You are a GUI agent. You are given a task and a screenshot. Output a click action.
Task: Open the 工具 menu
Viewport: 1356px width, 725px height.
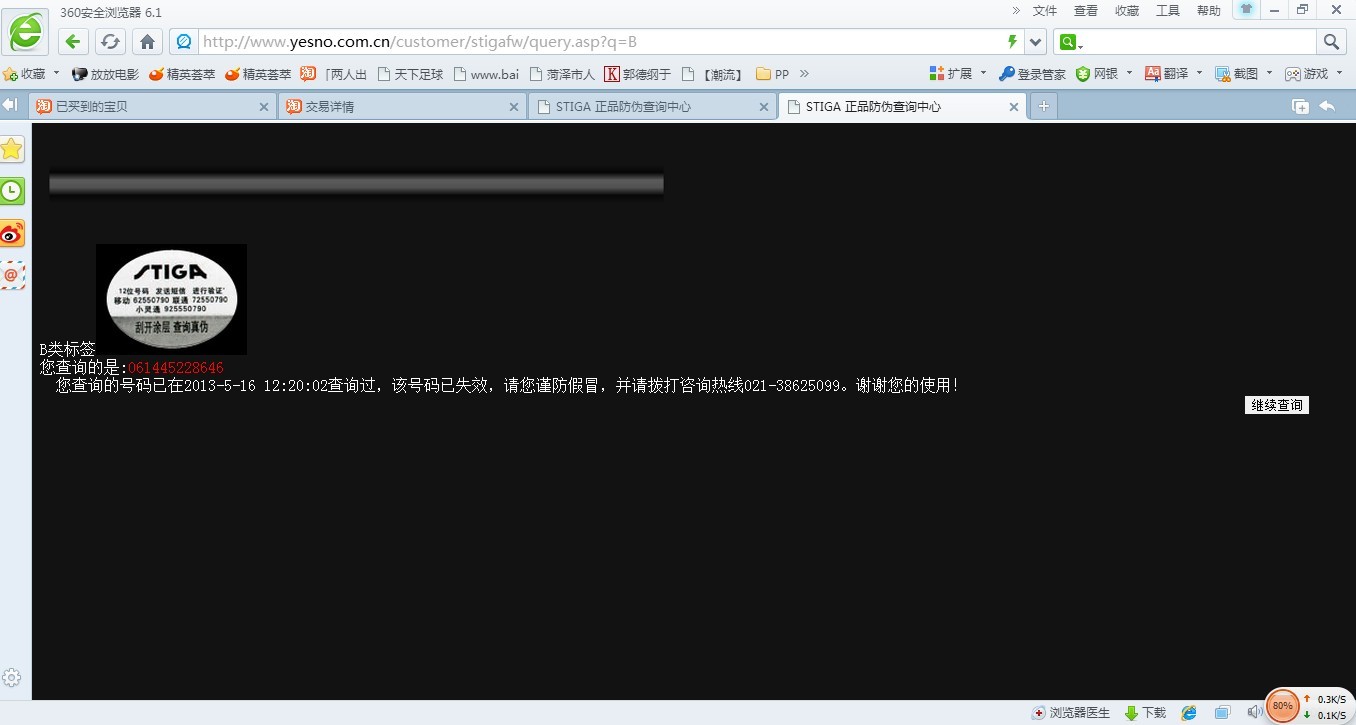[x=1167, y=10]
